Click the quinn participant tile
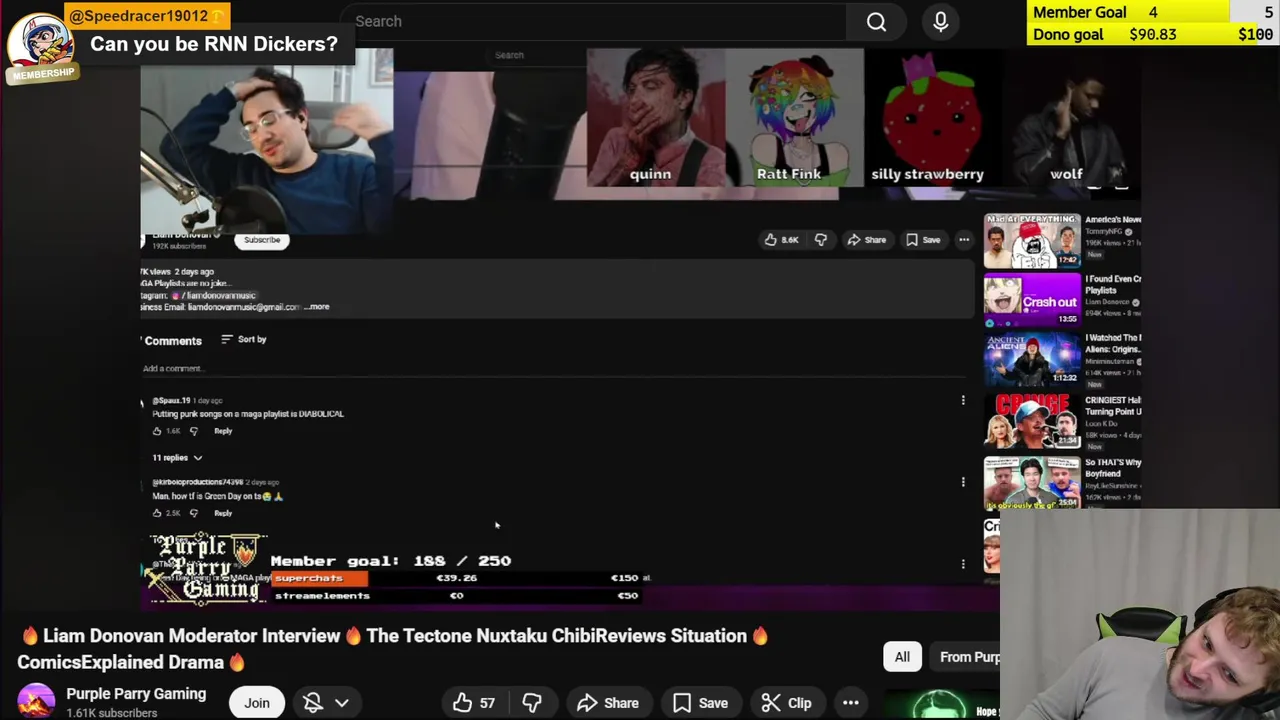 [x=655, y=118]
